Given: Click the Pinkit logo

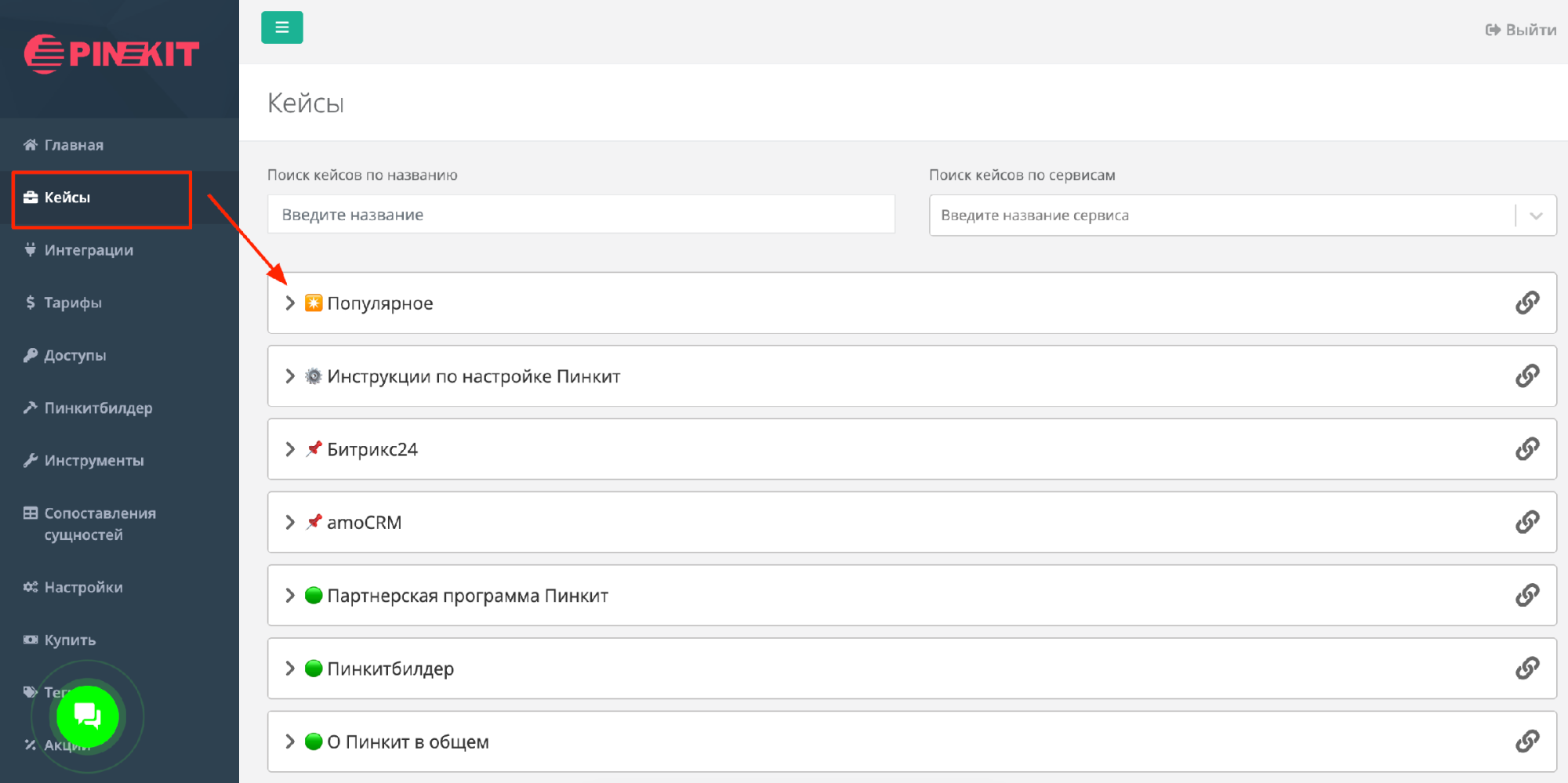Looking at the screenshot, I should coord(112,54).
